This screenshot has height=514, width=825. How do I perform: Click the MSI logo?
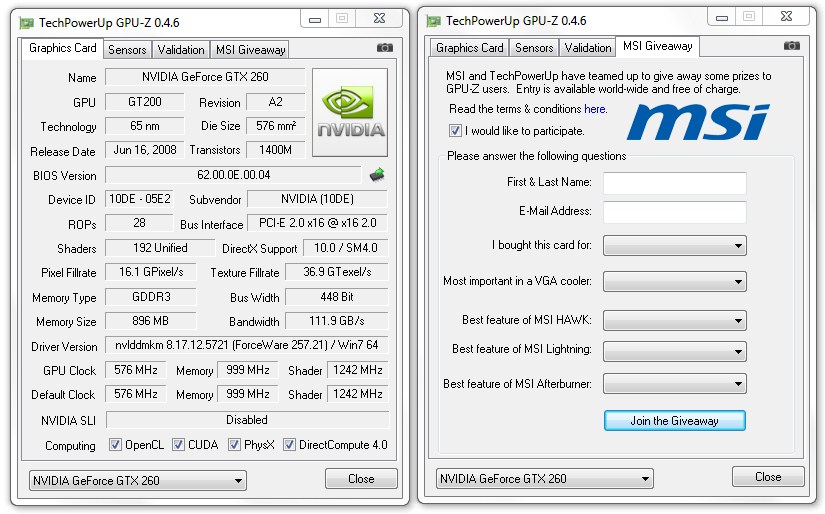[698, 122]
